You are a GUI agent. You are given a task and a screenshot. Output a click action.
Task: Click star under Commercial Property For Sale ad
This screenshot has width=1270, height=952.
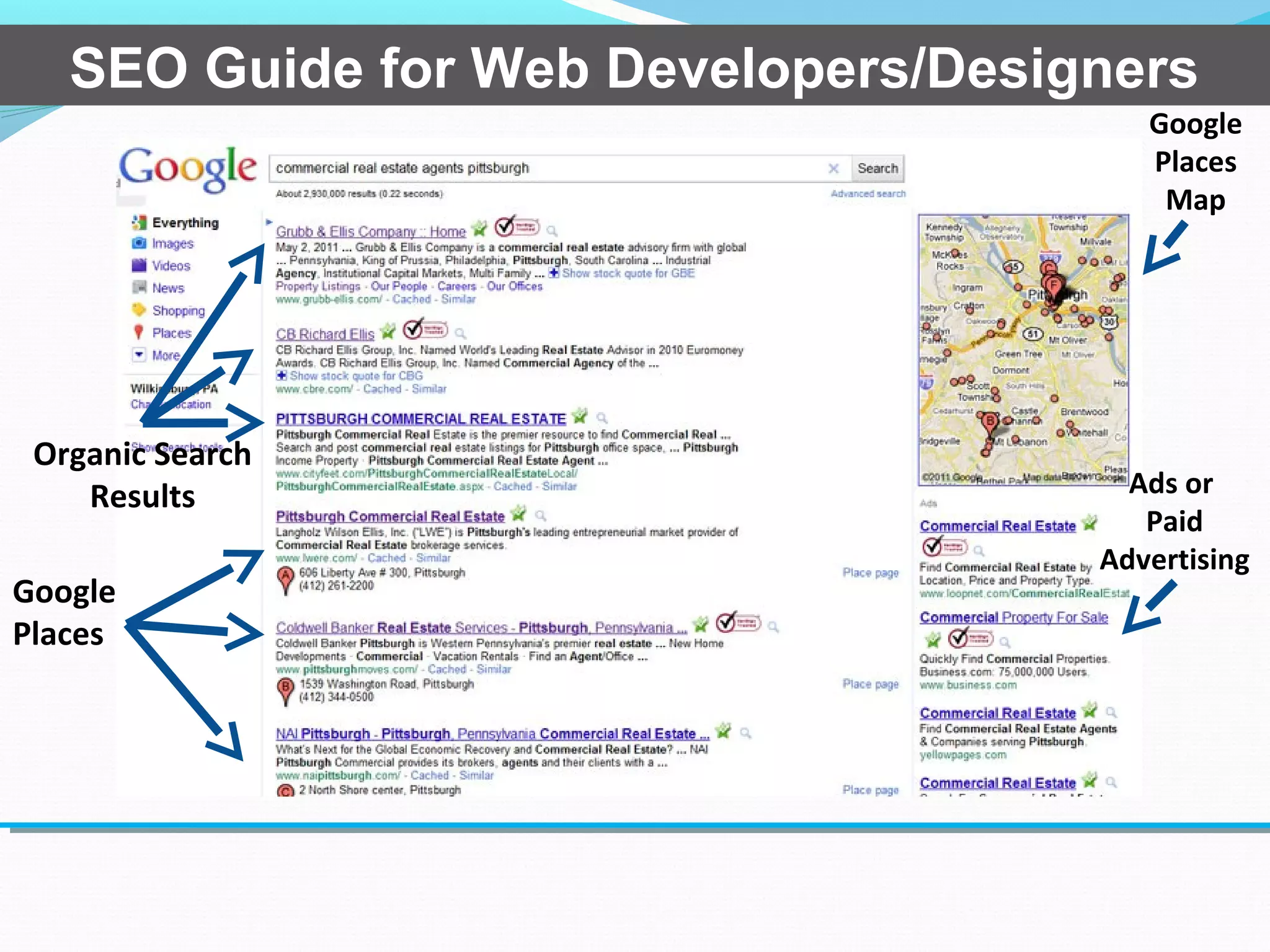click(933, 639)
